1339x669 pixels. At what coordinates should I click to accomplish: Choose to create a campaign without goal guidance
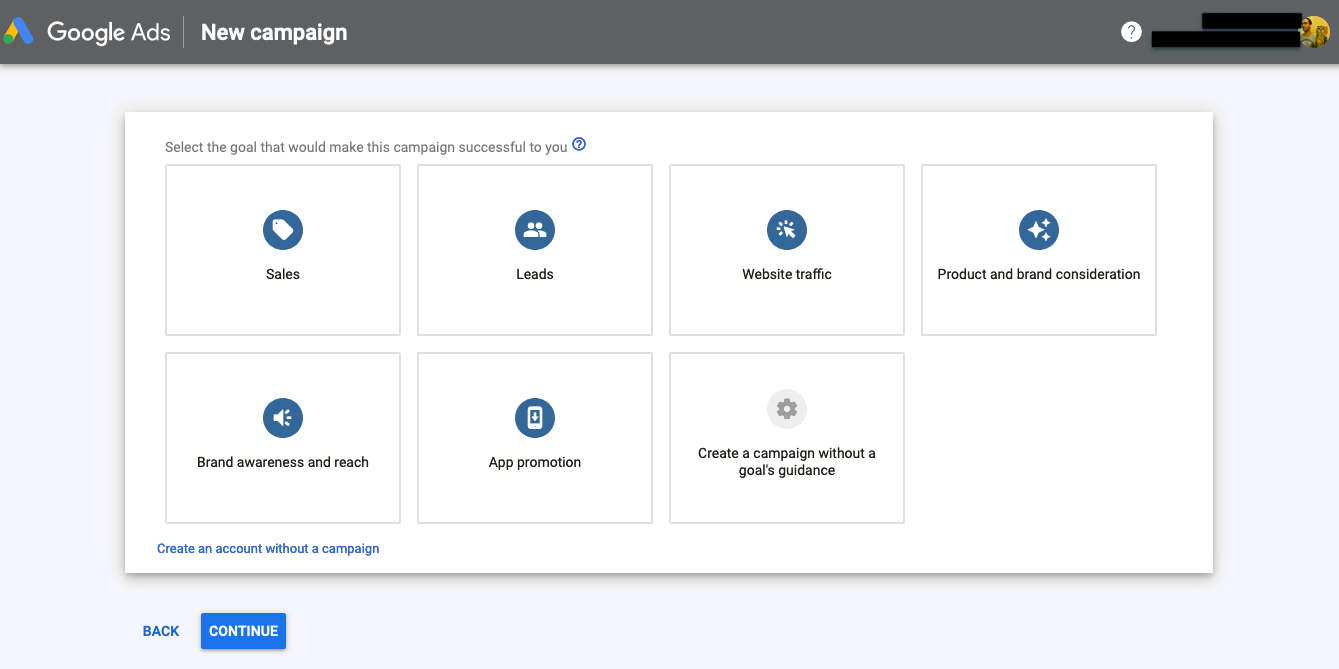786,438
